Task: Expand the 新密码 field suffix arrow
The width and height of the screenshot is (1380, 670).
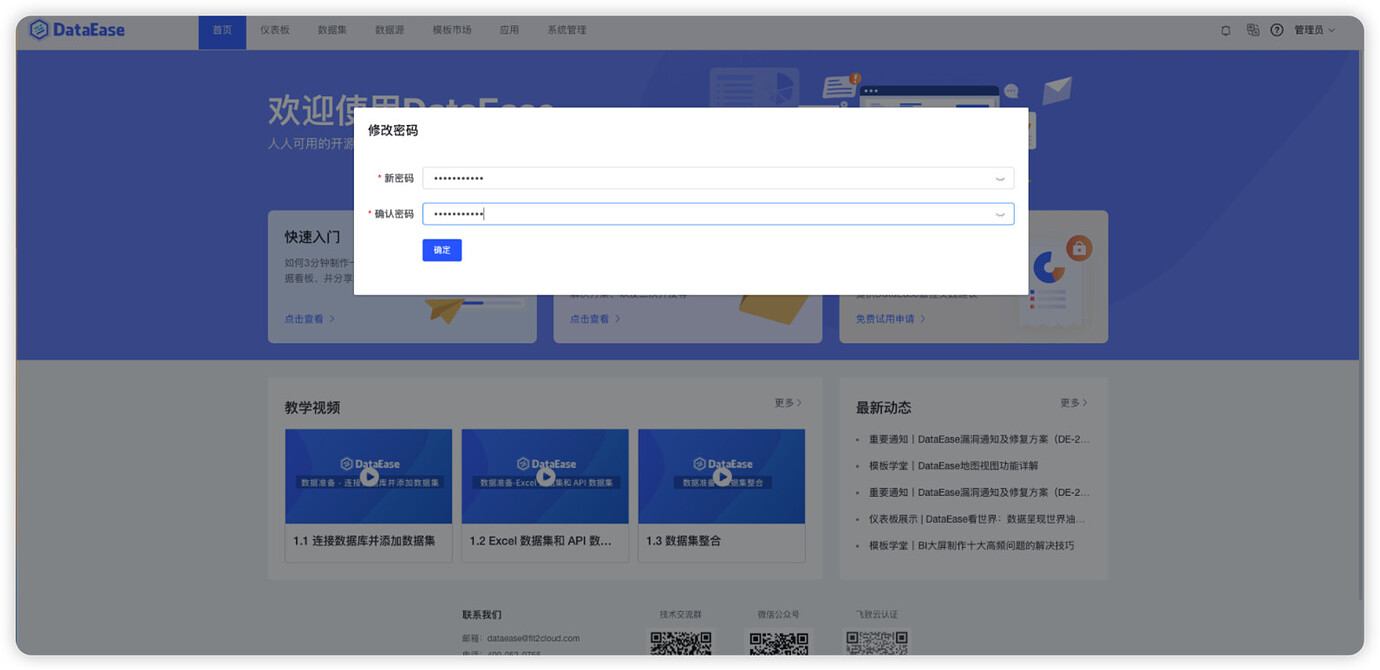Action: click(999, 178)
